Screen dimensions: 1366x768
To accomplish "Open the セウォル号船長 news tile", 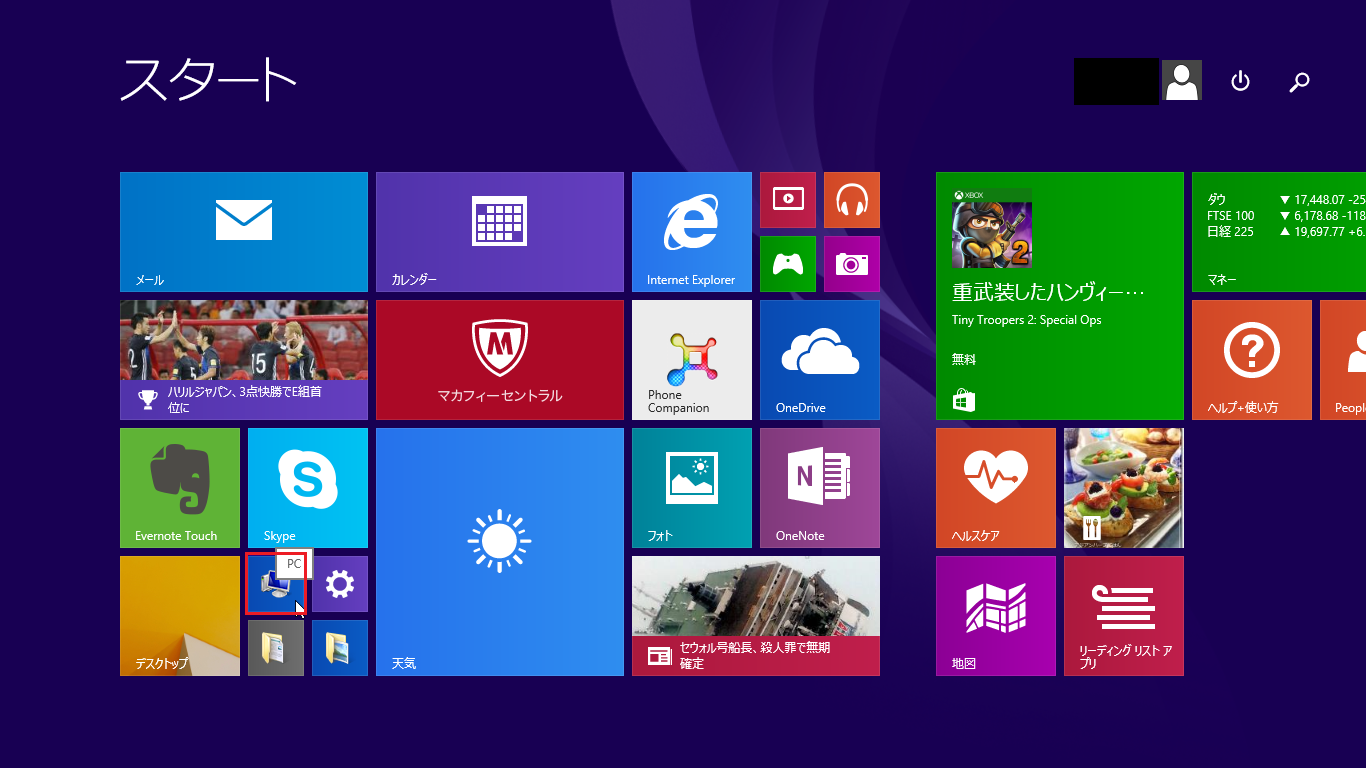I will point(756,616).
